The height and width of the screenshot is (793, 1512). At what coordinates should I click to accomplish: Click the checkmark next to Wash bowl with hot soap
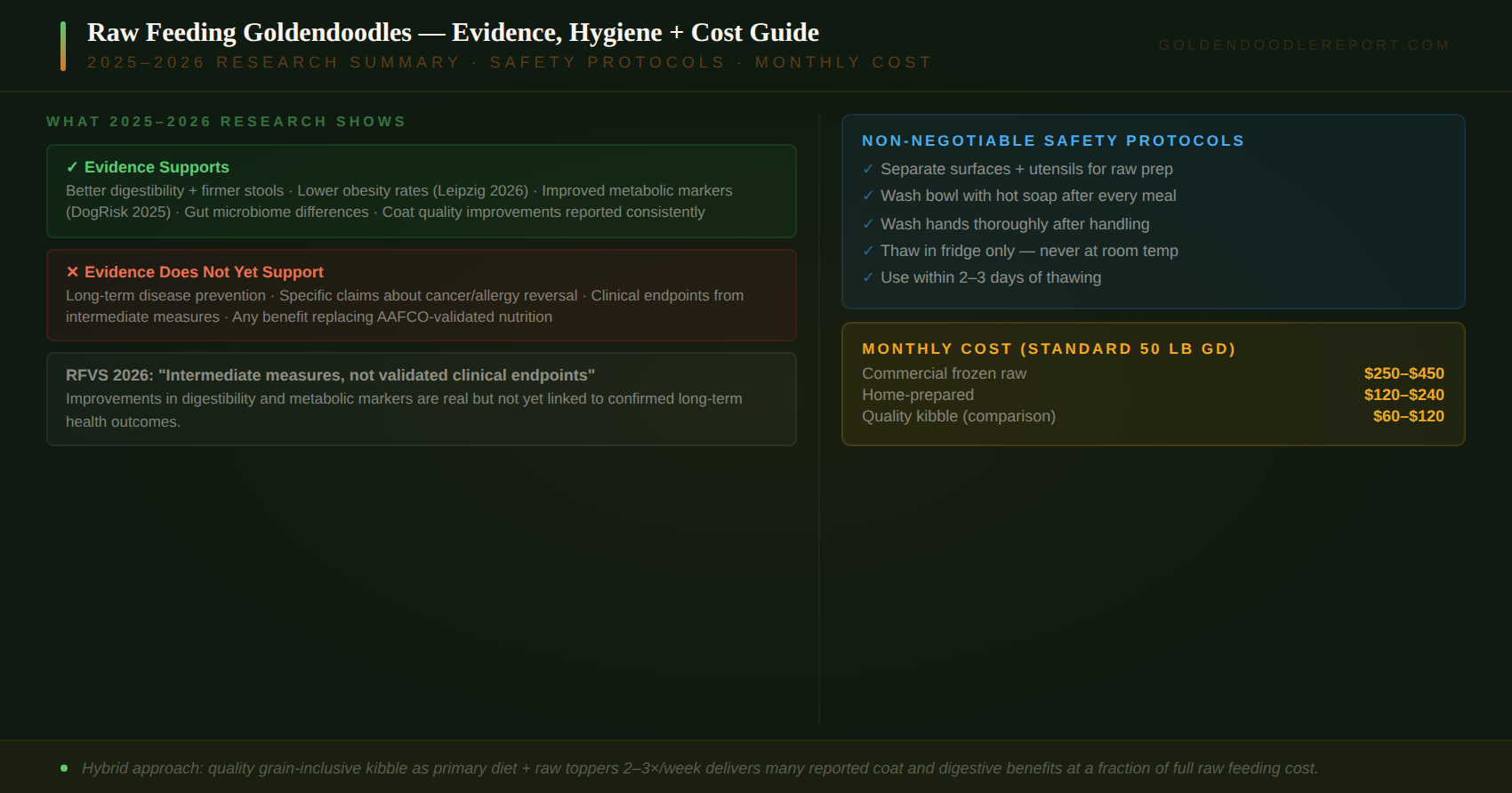pos(868,196)
